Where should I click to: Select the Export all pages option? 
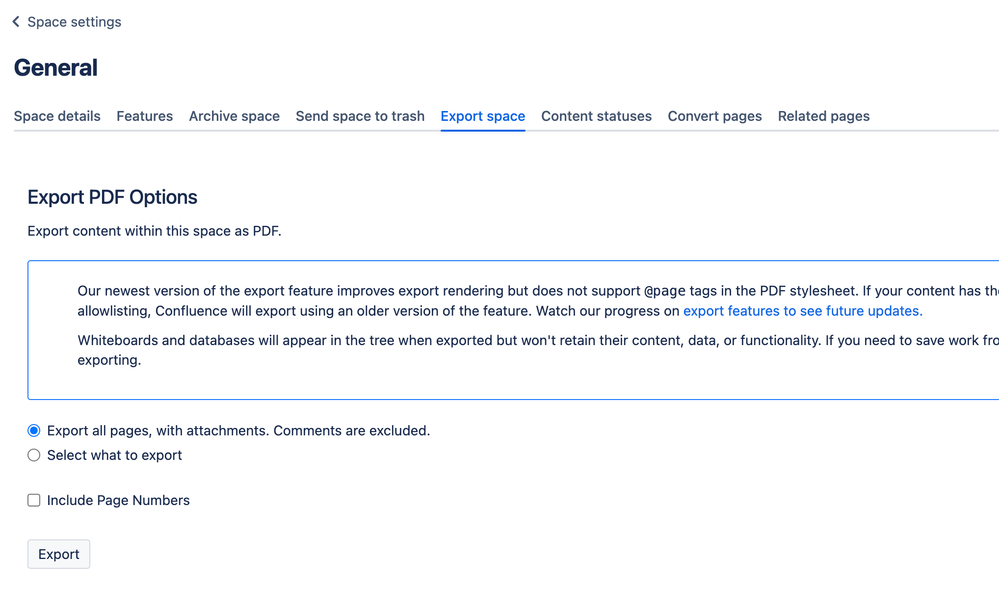tap(33, 430)
